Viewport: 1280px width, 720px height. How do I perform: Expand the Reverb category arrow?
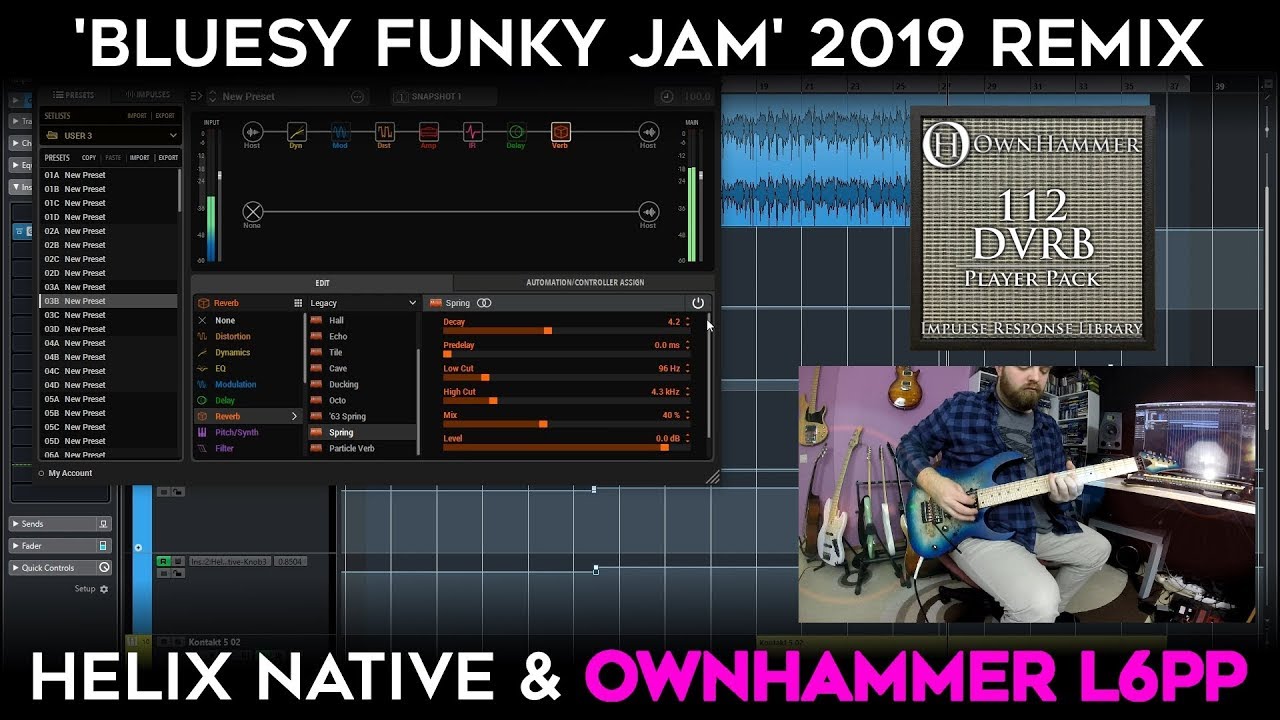(294, 416)
